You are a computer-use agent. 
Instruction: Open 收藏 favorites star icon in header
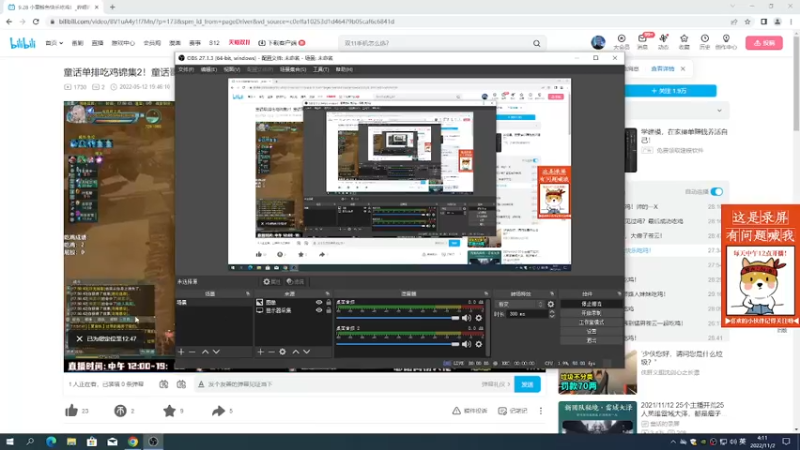pyautogui.click(x=684, y=42)
